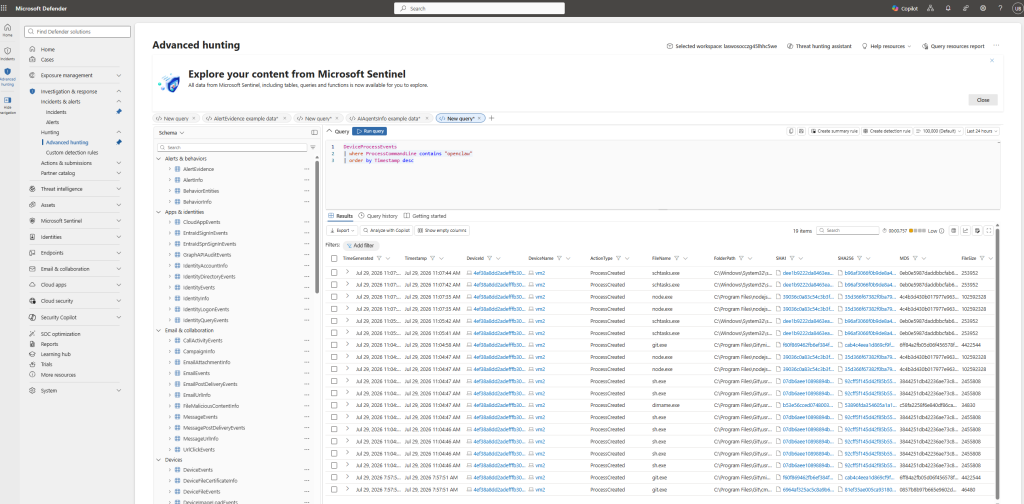Check the first git.exe row at 11:04:58
The height and width of the screenshot is (504, 1024).
point(334,345)
